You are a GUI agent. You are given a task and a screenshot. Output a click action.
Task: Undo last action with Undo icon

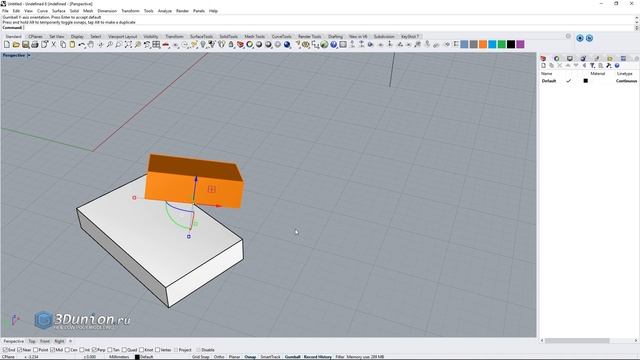82,44
